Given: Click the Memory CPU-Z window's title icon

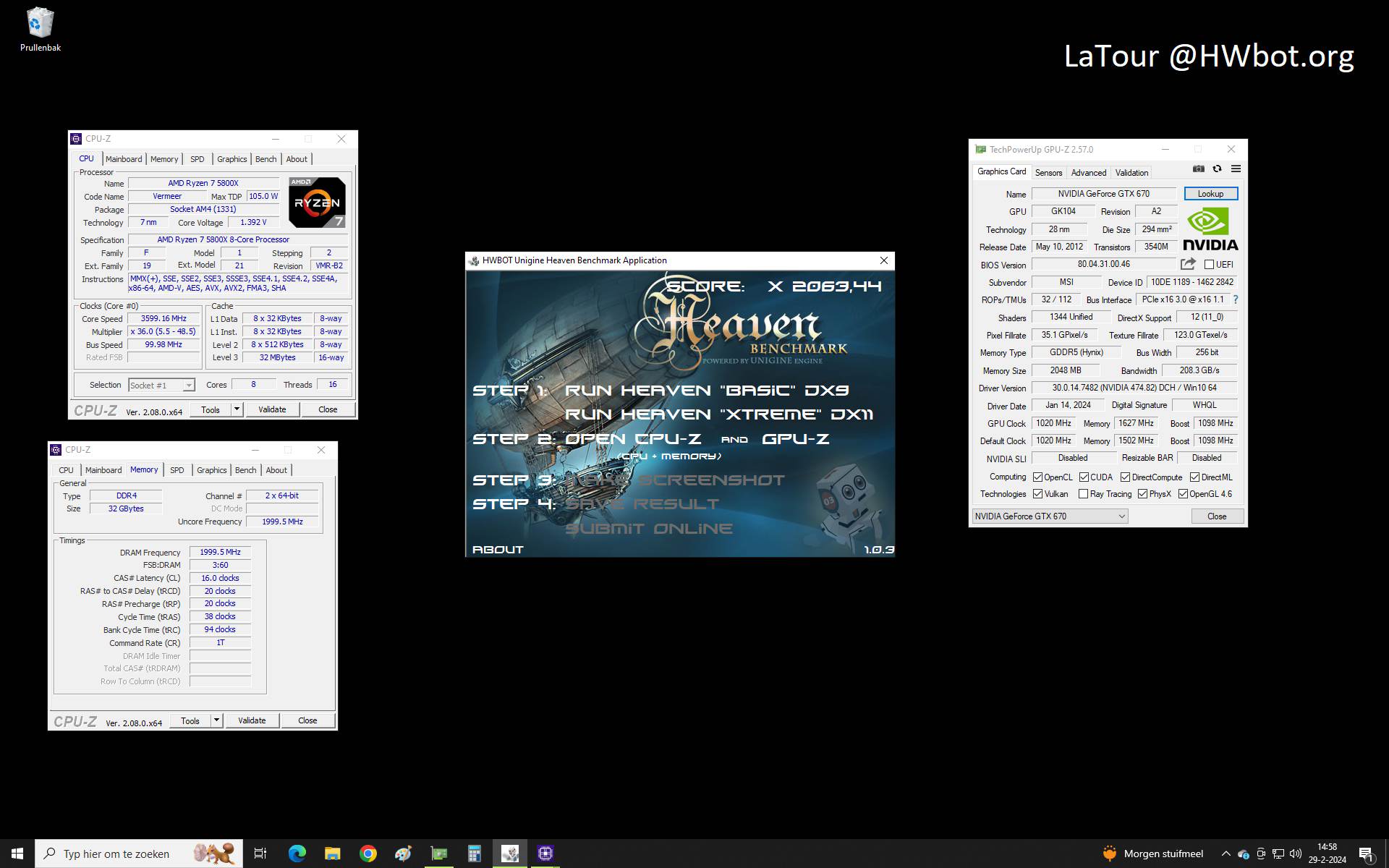Looking at the screenshot, I should [56, 450].
